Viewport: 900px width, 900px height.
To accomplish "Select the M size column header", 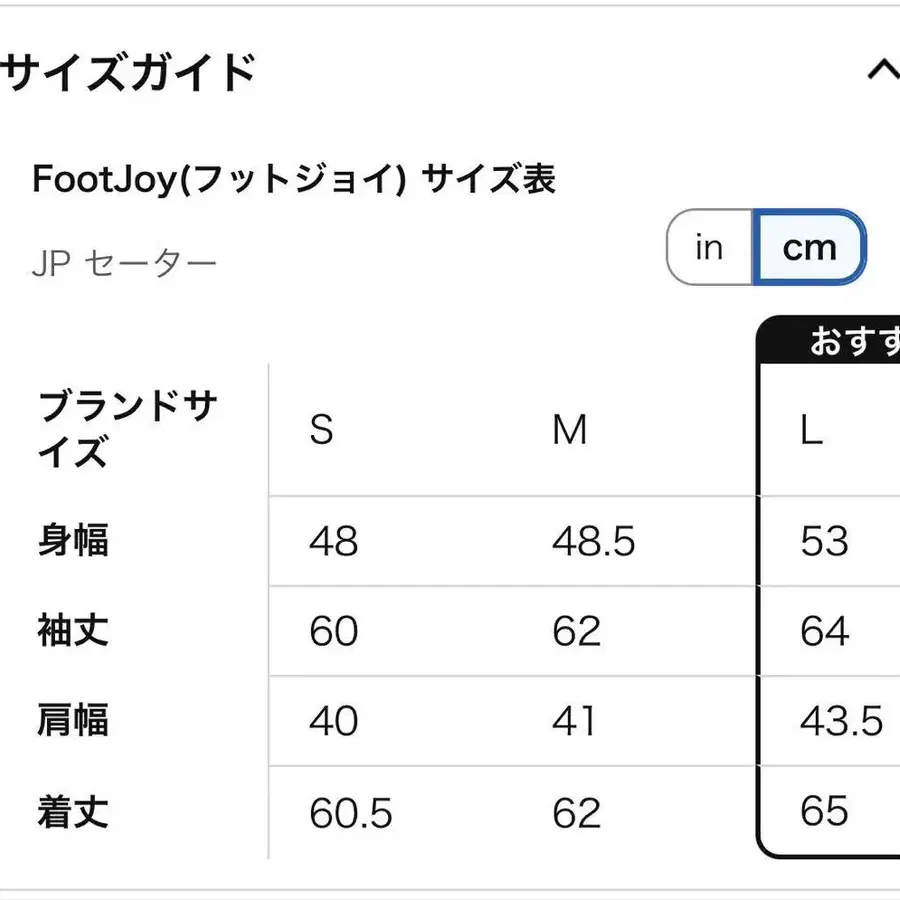I will coord(570,430).
